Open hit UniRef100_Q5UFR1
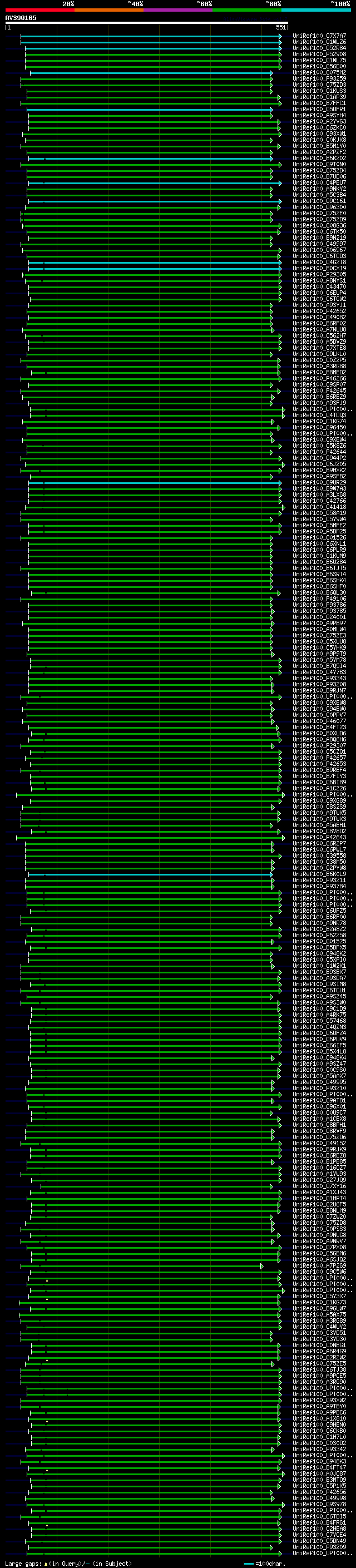The height and width of the screenshot is (1568, 356). (319, 110)
